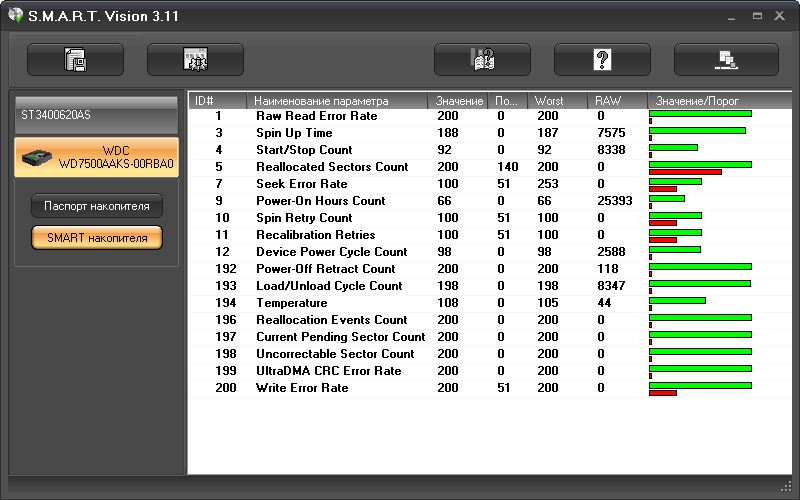Viewport: 800px width, 500px height.
Task: Select the Uncorrectable Sector Count row
Action: 490,354
